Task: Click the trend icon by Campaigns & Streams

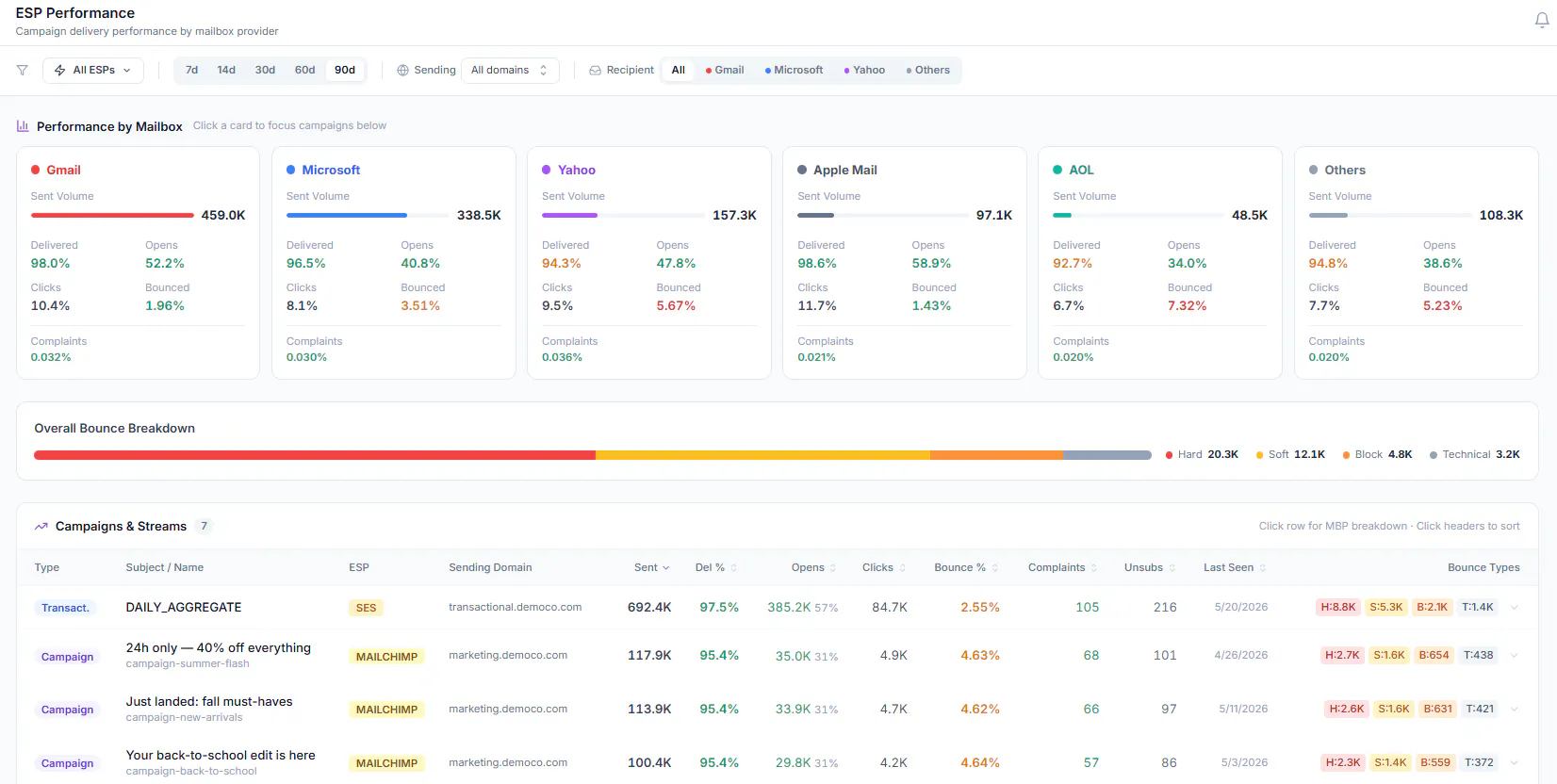Action: click(x=41, y=527)
